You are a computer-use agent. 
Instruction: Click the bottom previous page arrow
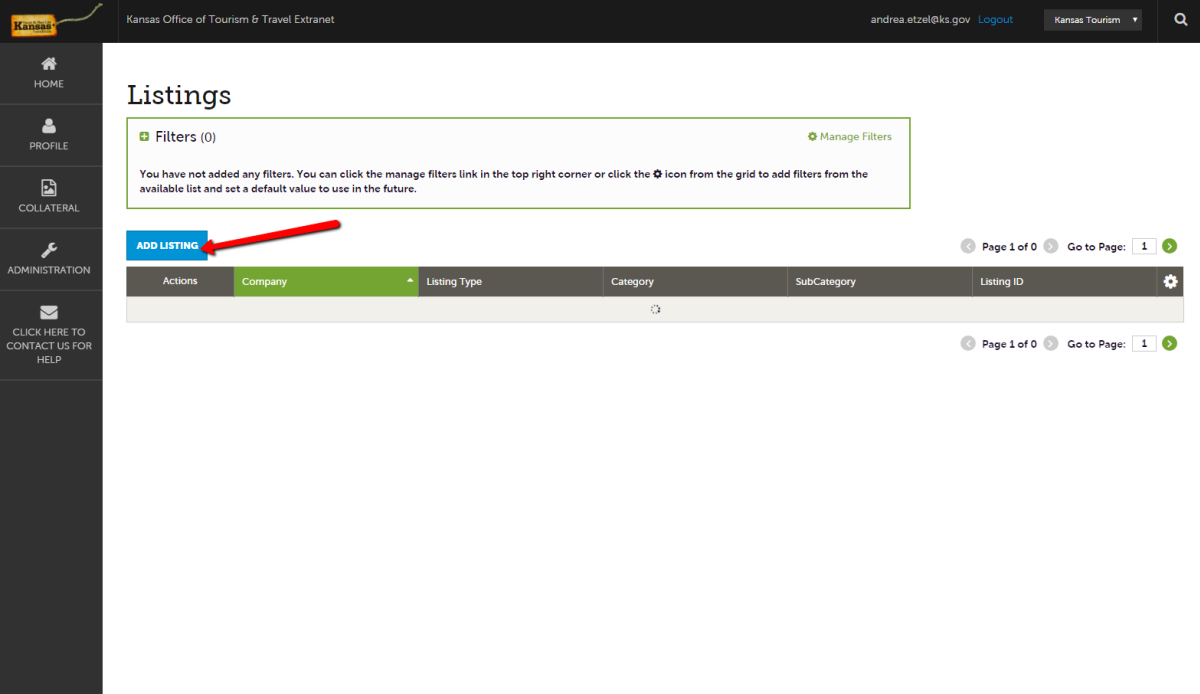click(968, 344)
